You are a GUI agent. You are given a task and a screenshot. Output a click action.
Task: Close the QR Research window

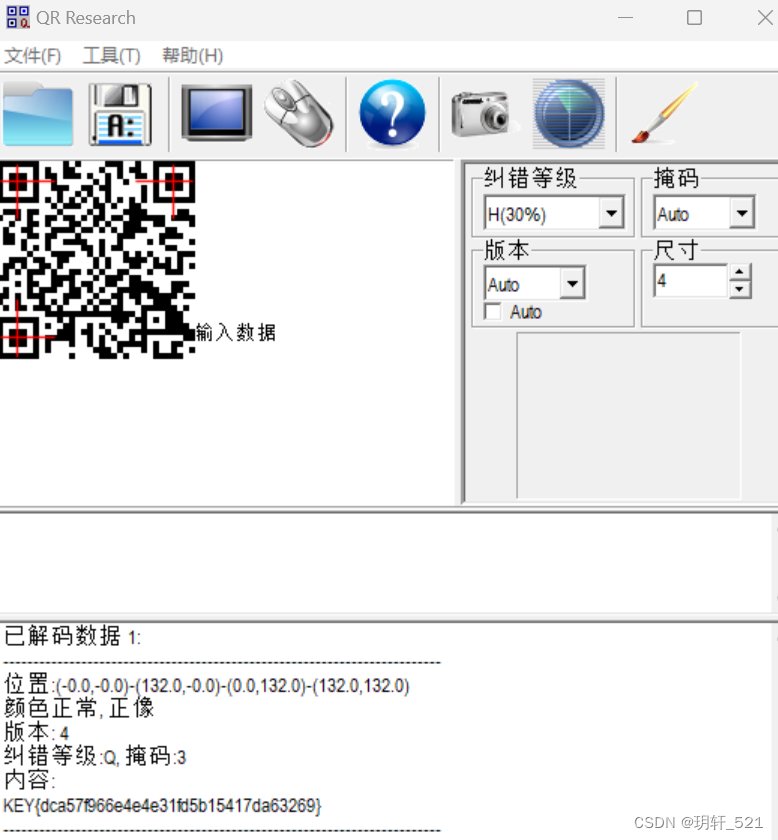point(765,18)
